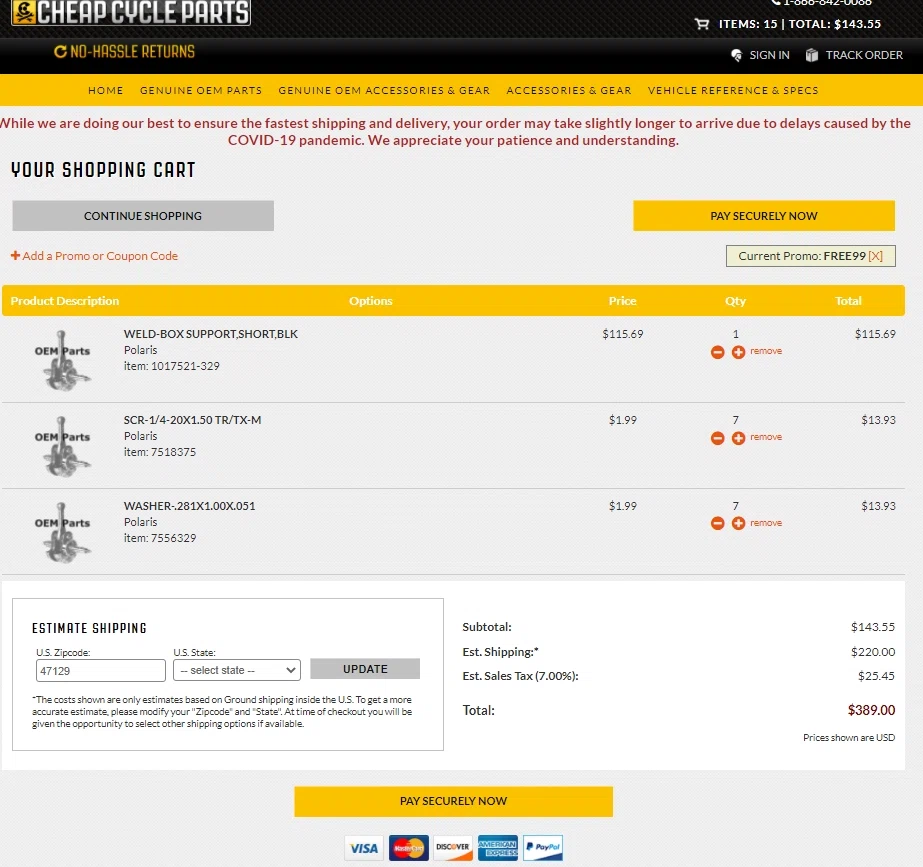Click the U.S. Zipcode input field
The image size is (923, 867).
pos(101,670)
